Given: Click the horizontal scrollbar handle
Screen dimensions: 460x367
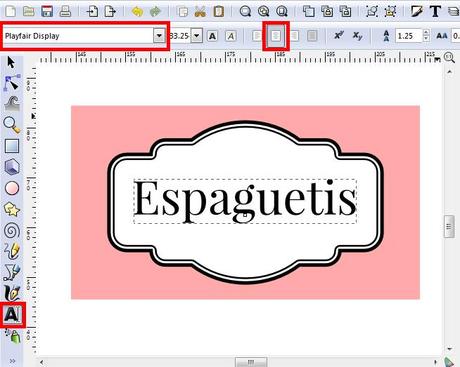Looking at the screenshot, I should tap(251, 362).
